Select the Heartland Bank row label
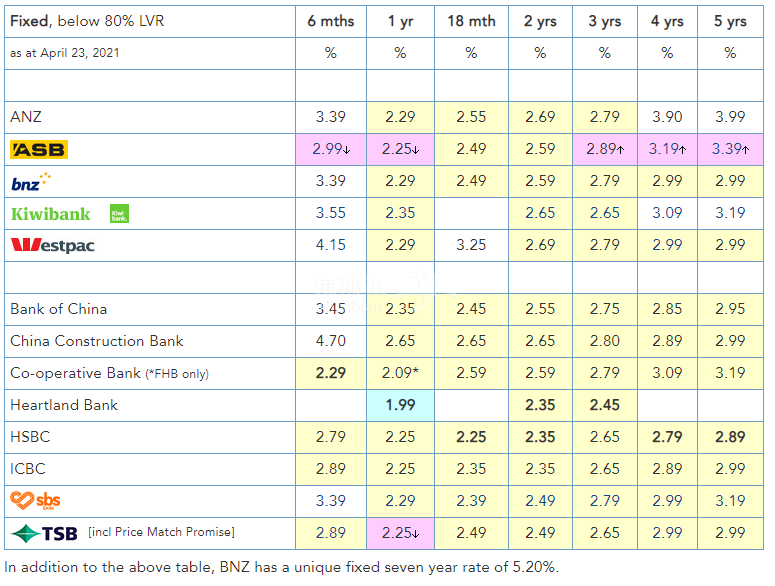This screenshot has width=775, height=586. tap(64, 405)
